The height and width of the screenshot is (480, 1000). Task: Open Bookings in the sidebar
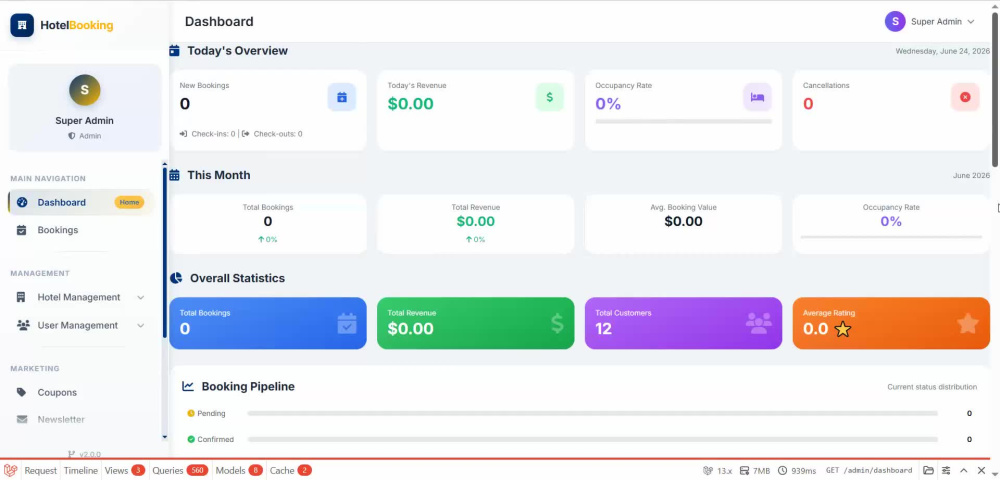pos(81,230)
